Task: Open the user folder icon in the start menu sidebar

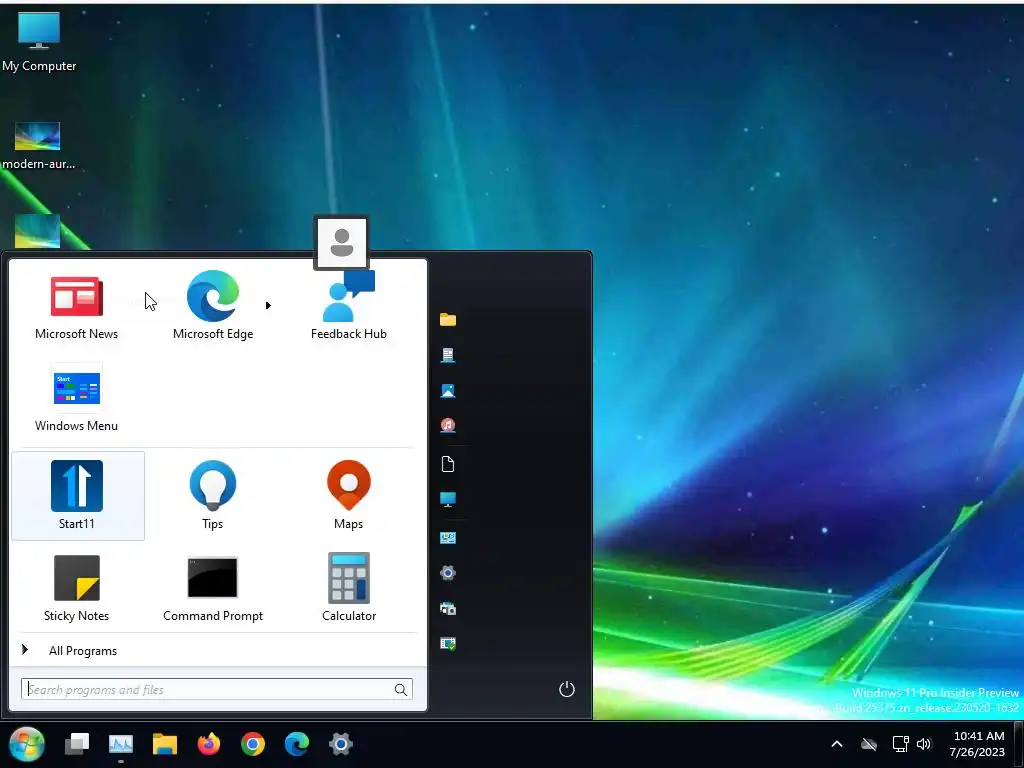Action: point(448,319)
